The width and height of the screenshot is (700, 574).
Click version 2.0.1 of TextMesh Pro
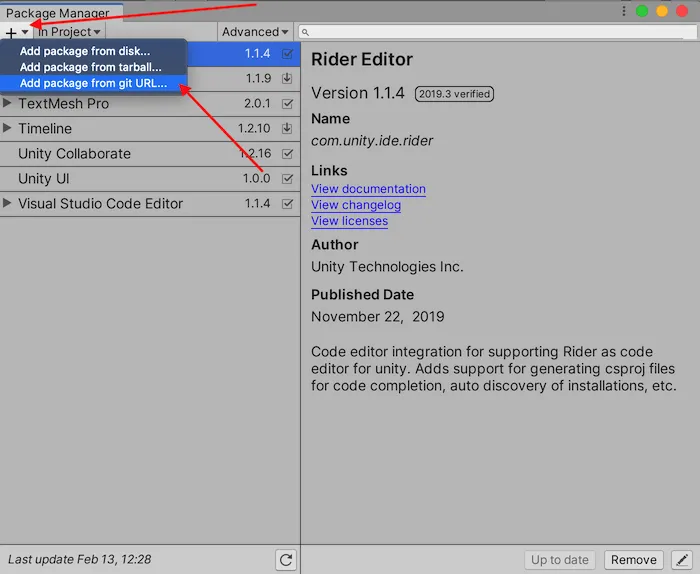tap(257, 104)
